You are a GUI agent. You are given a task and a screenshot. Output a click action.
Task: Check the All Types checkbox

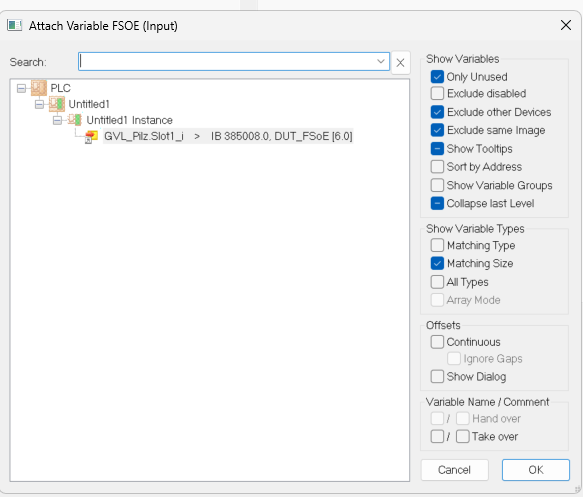(x=437, y=282)
